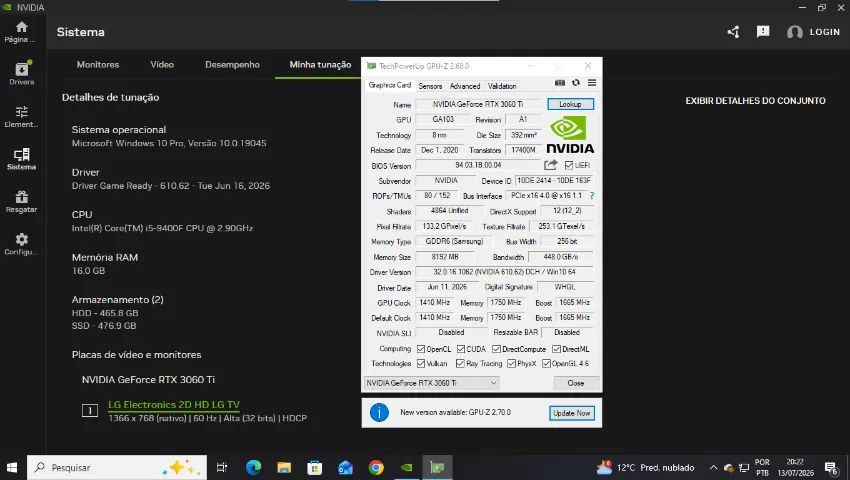Toggle the OpenCL checkbox

click(x=421, y=349)
